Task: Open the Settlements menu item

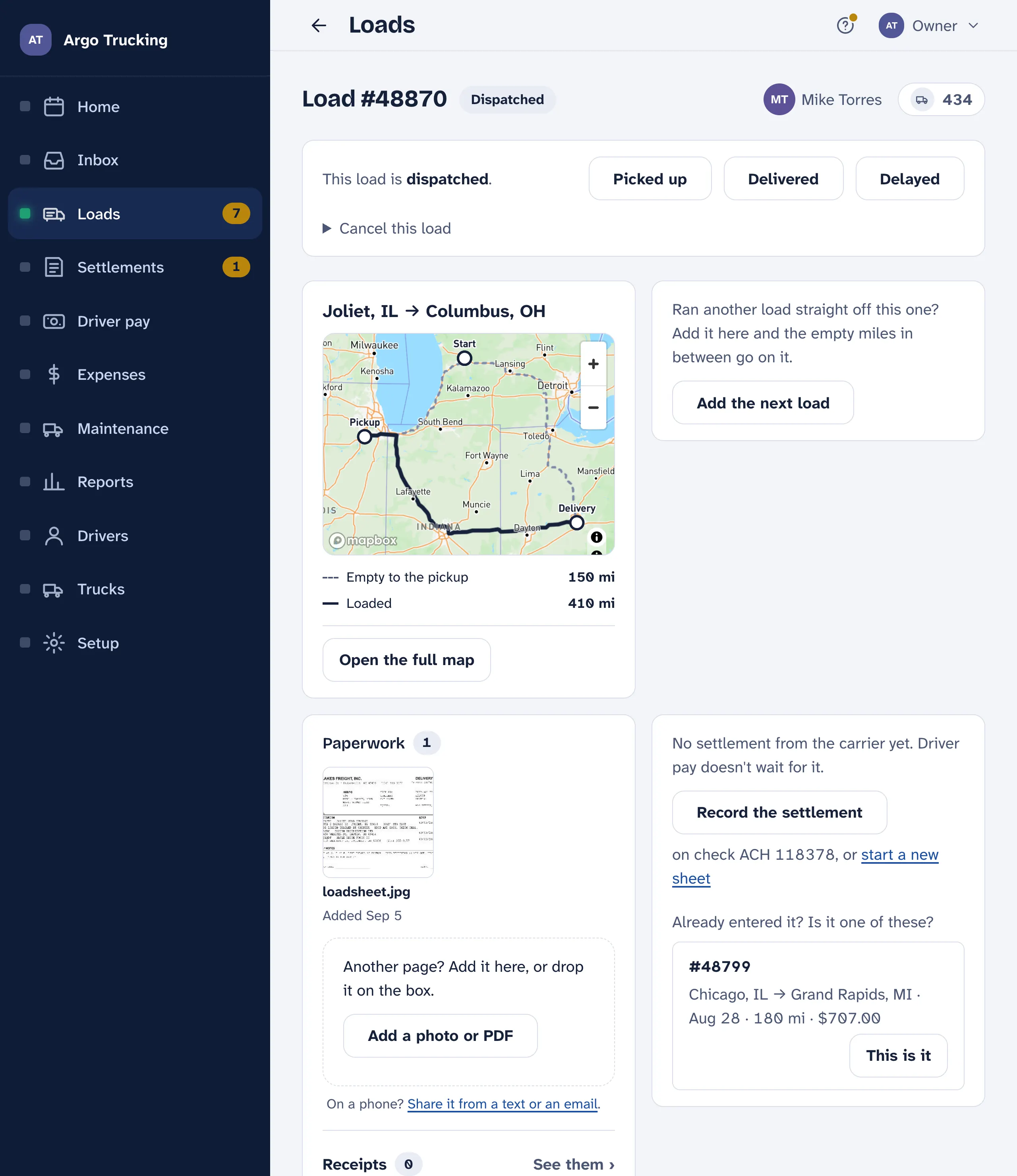Action: pos(135,267)
